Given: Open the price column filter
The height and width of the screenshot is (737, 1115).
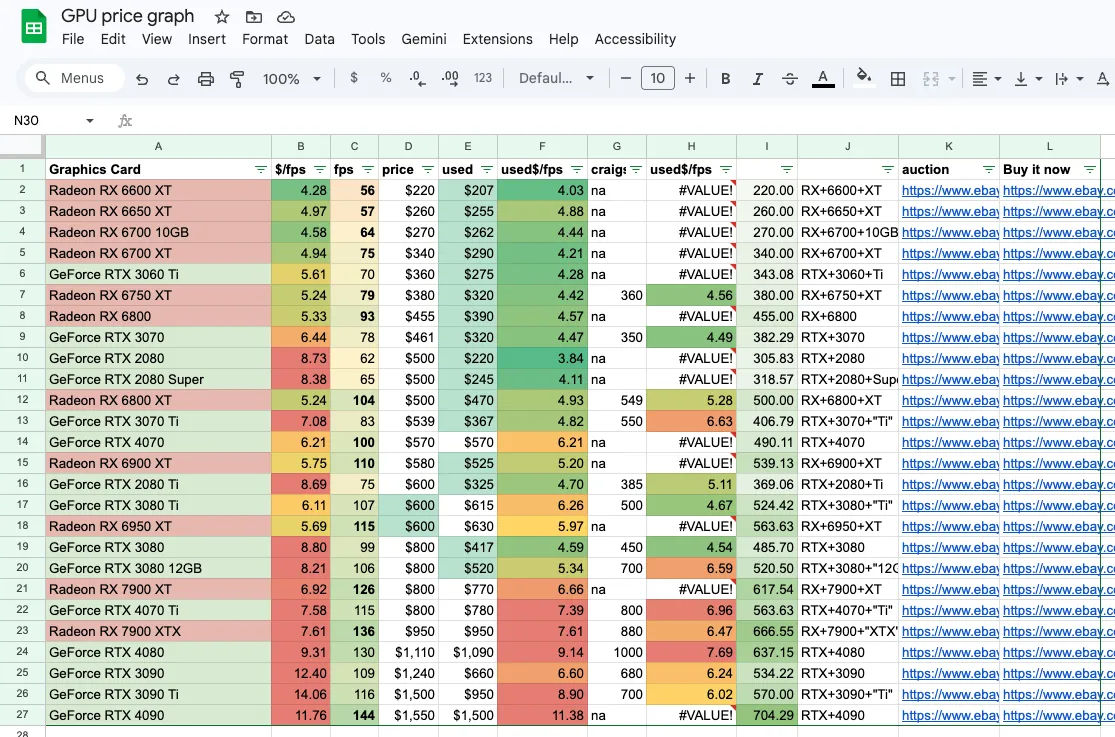Looking at the screenshot, I should [x=427, y=169].
